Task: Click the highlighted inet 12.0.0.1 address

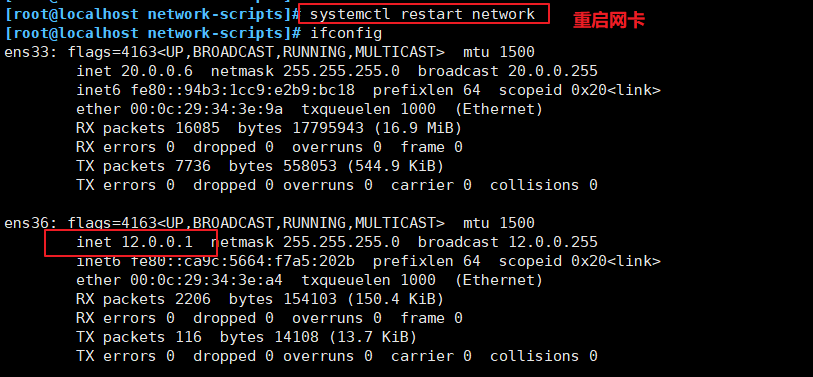Action: 134,242
